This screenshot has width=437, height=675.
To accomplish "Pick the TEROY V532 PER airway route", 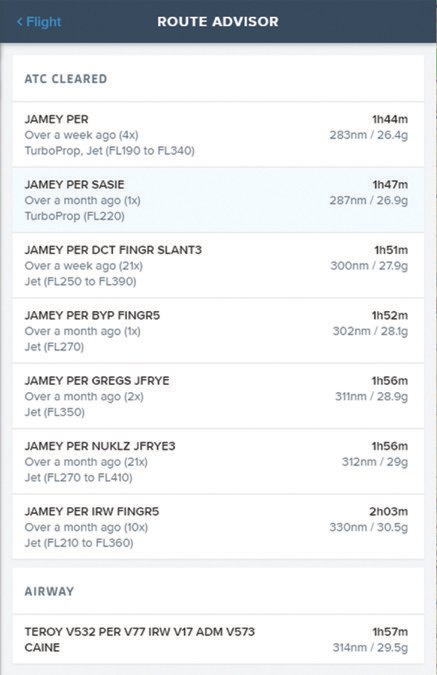I will point(218,639).
